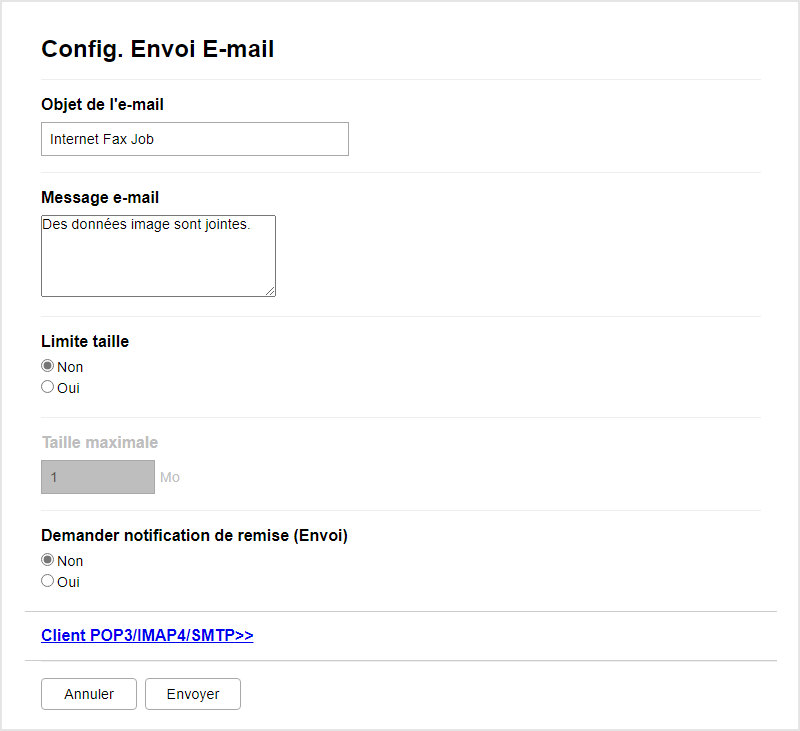Click the Message text area resize handle
The width and height of the screenshot is (800, 731).
[270, 291]
